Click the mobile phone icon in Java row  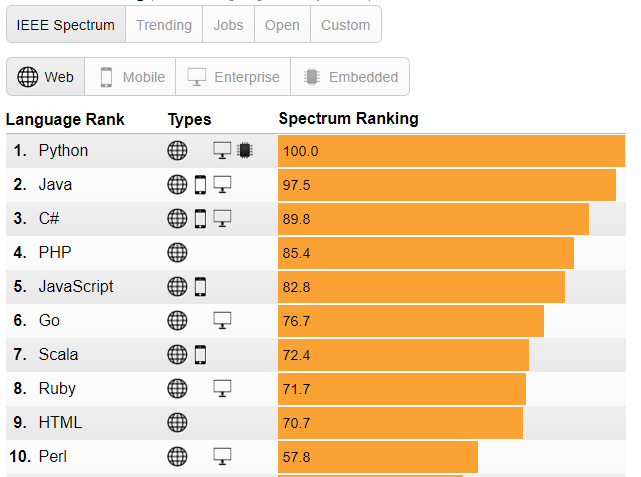pyautogui.click(x=200, y=185)
